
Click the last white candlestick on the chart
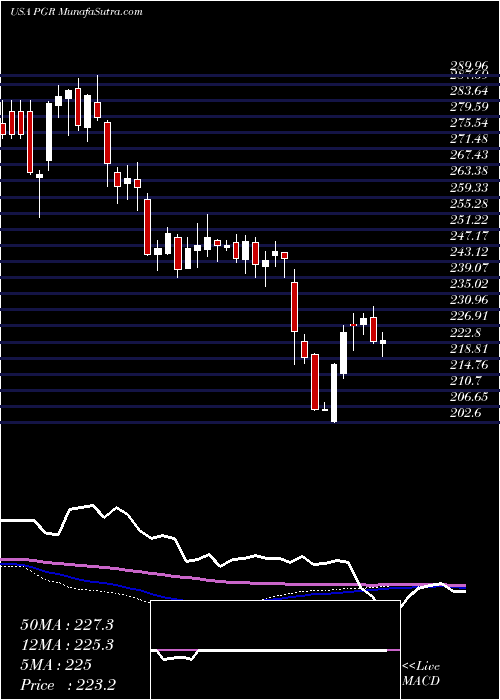pos(383,342)
